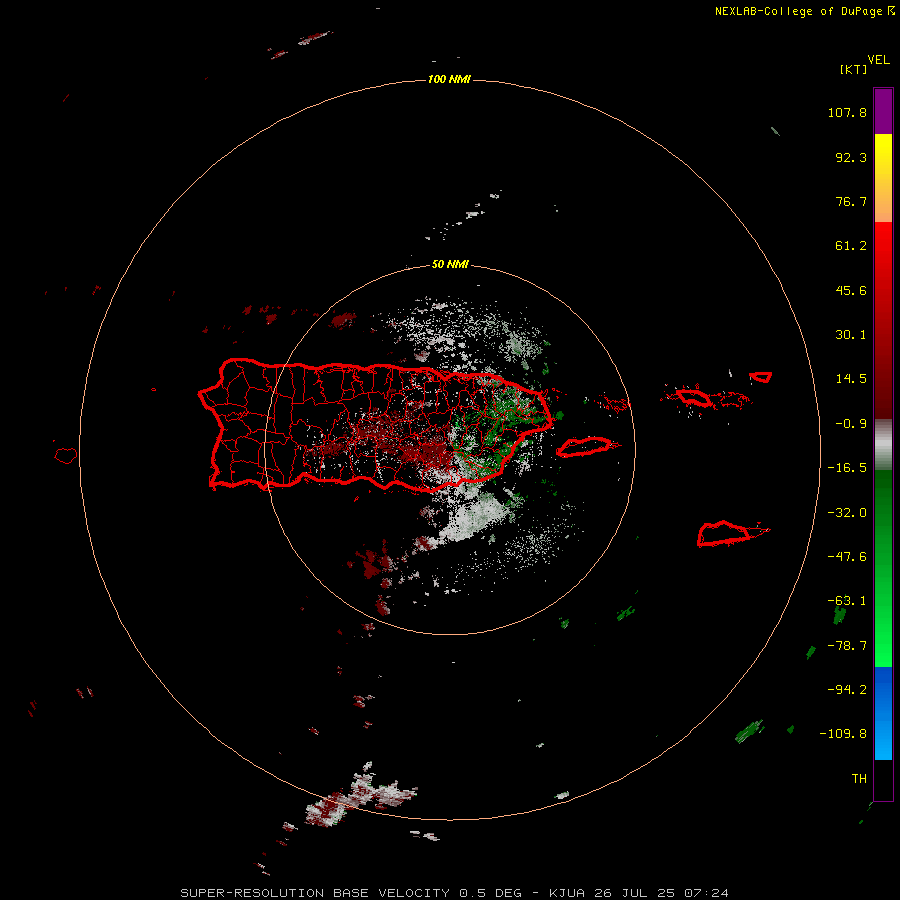
Task: Click the -0.9 legend value
Action: coord(851,424)
